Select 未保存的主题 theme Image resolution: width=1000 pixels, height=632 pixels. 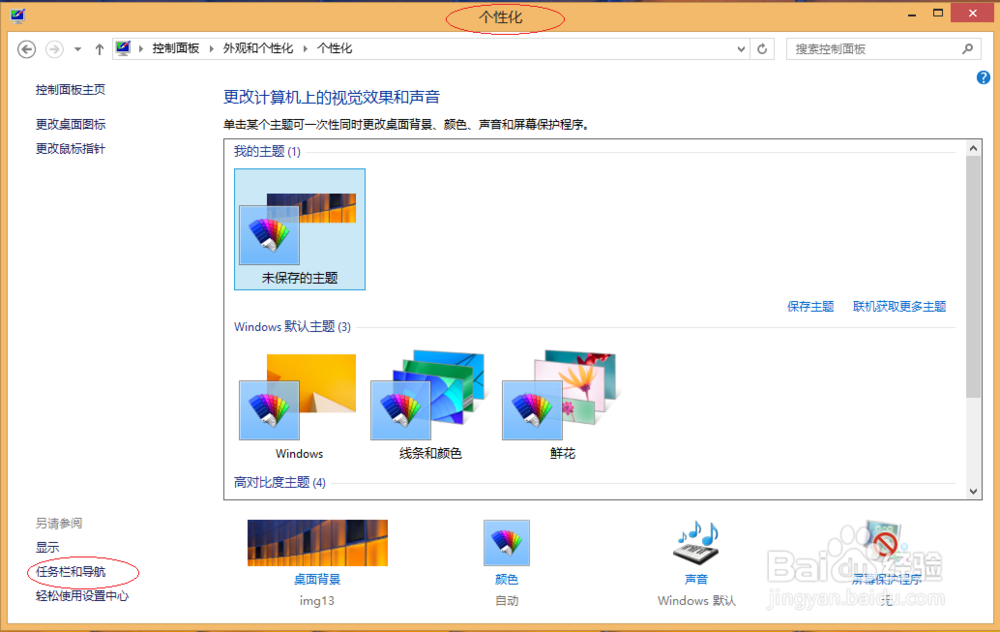click(x=300, y=229)
